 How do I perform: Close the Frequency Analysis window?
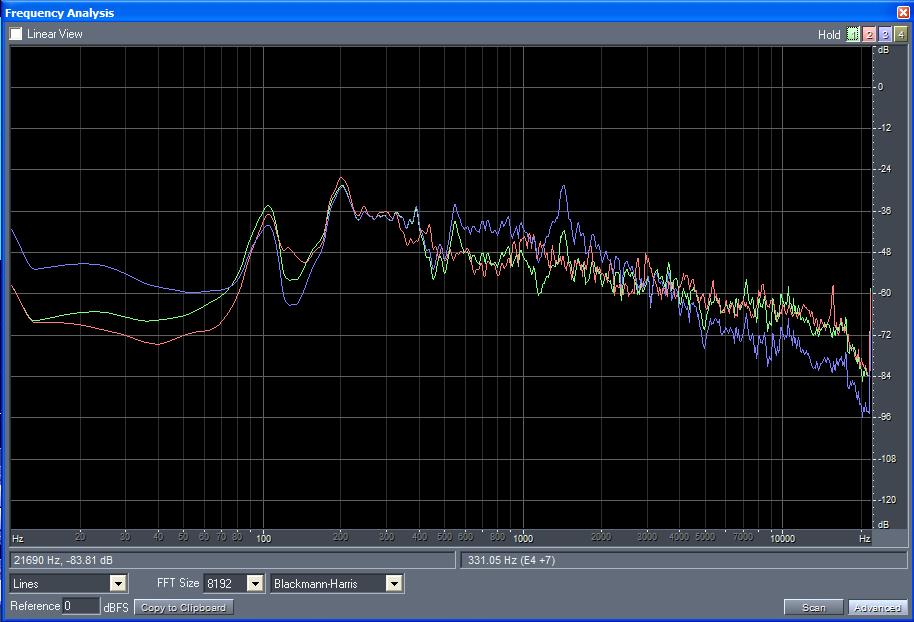tap(904, 12)
